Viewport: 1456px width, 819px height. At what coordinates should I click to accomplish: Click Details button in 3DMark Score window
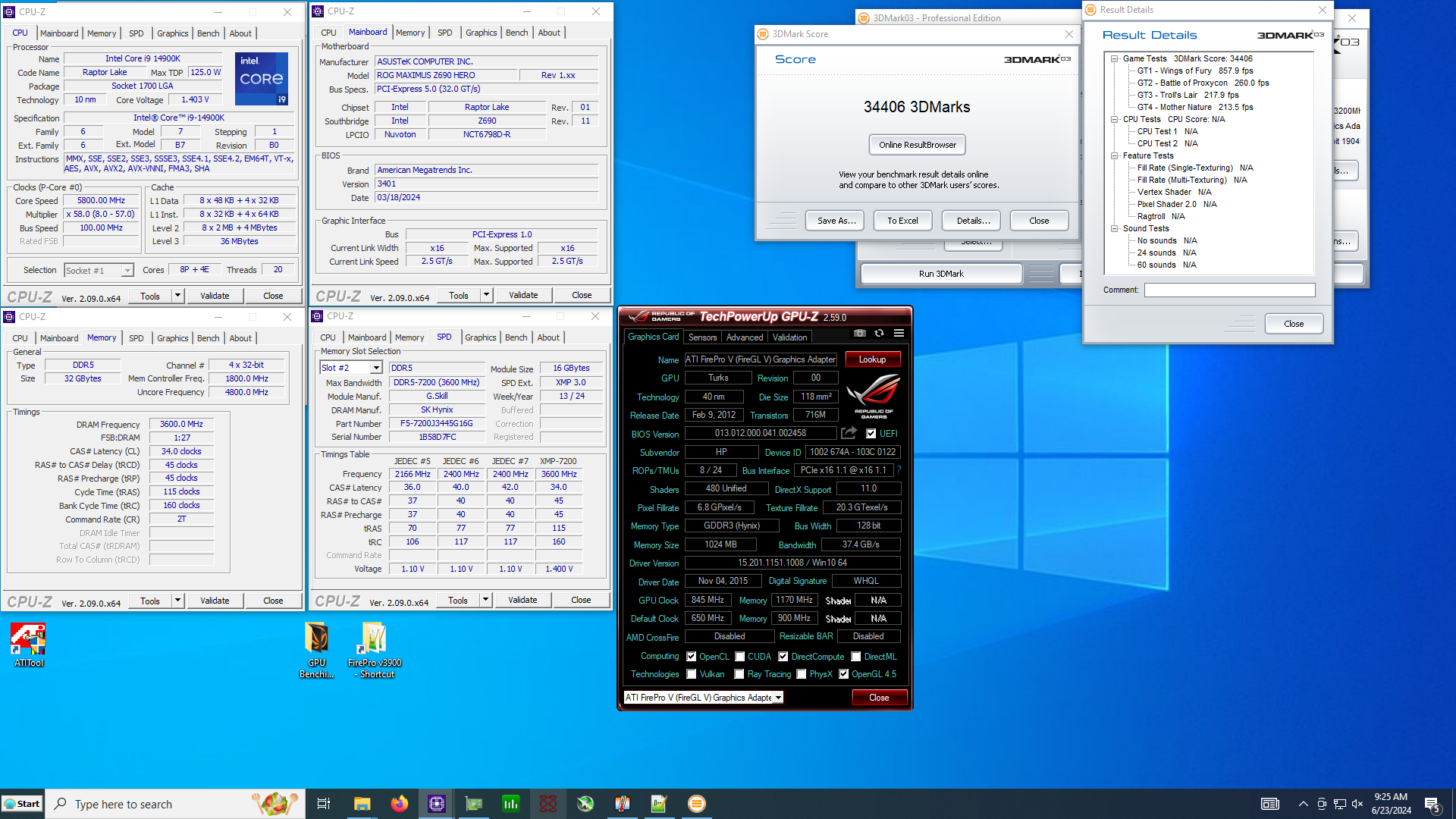[x=973, y=221]
